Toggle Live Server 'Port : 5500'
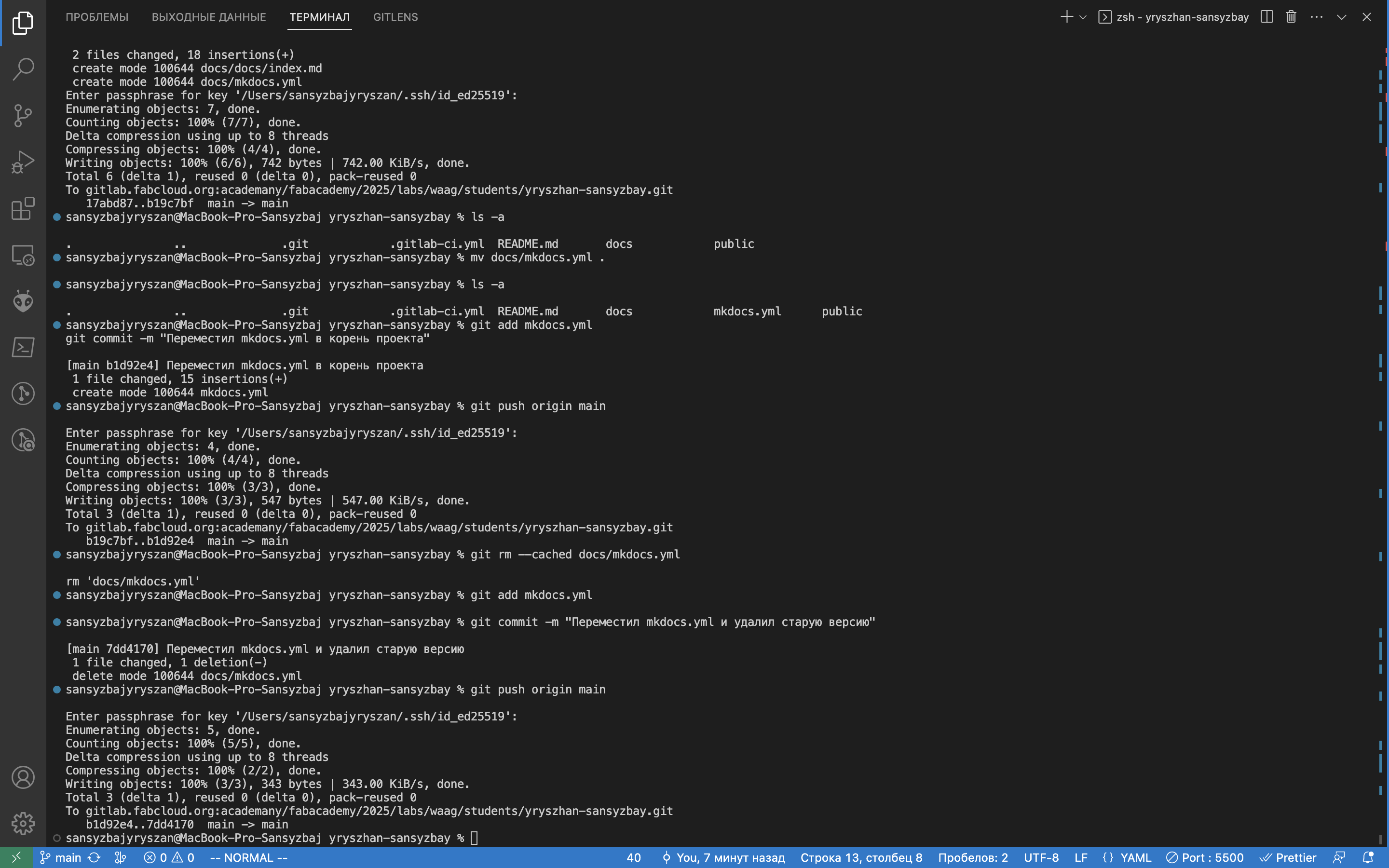1389x868 pixels. tap(1204, 857)
